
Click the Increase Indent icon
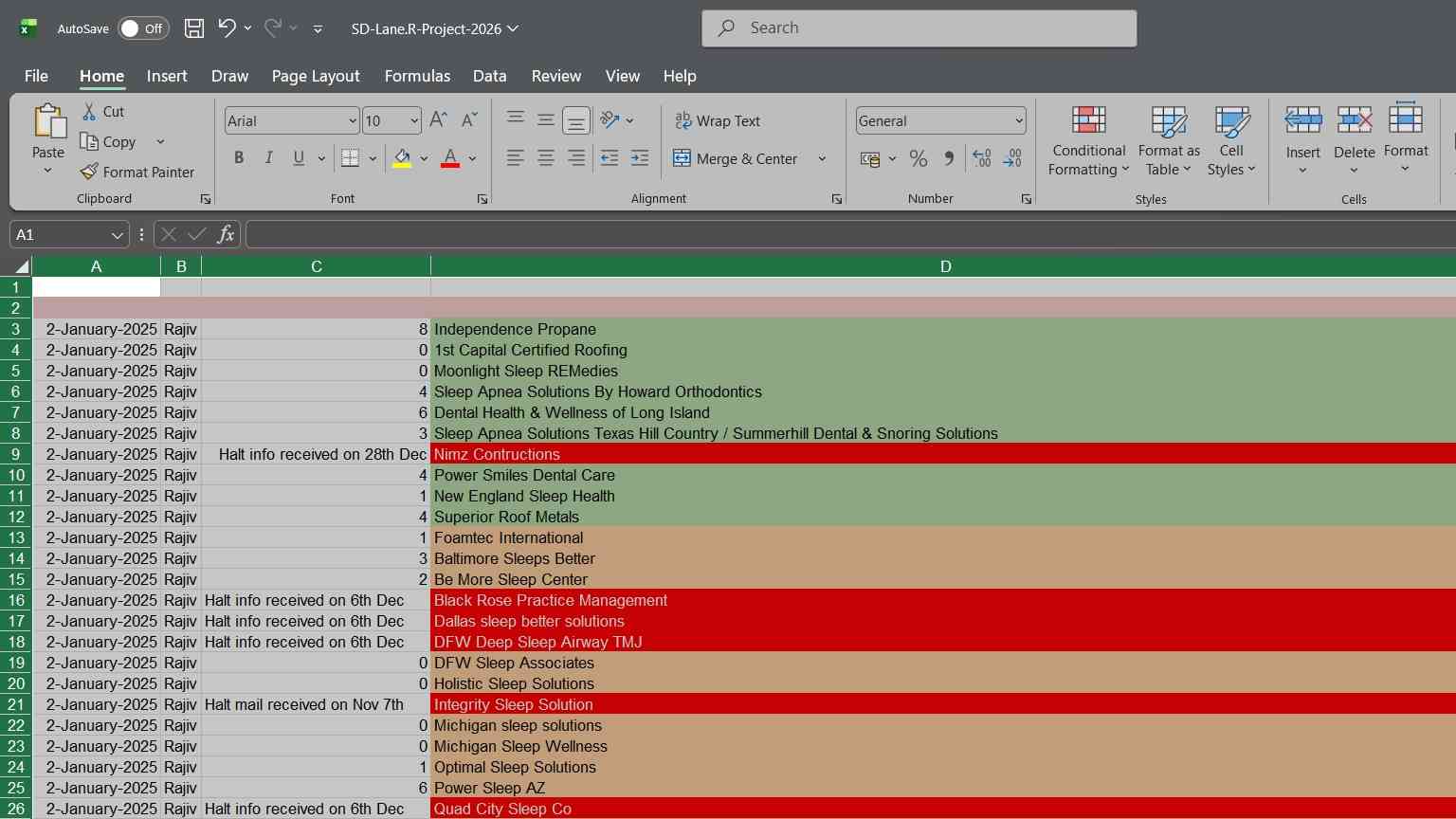click(640, 158)
